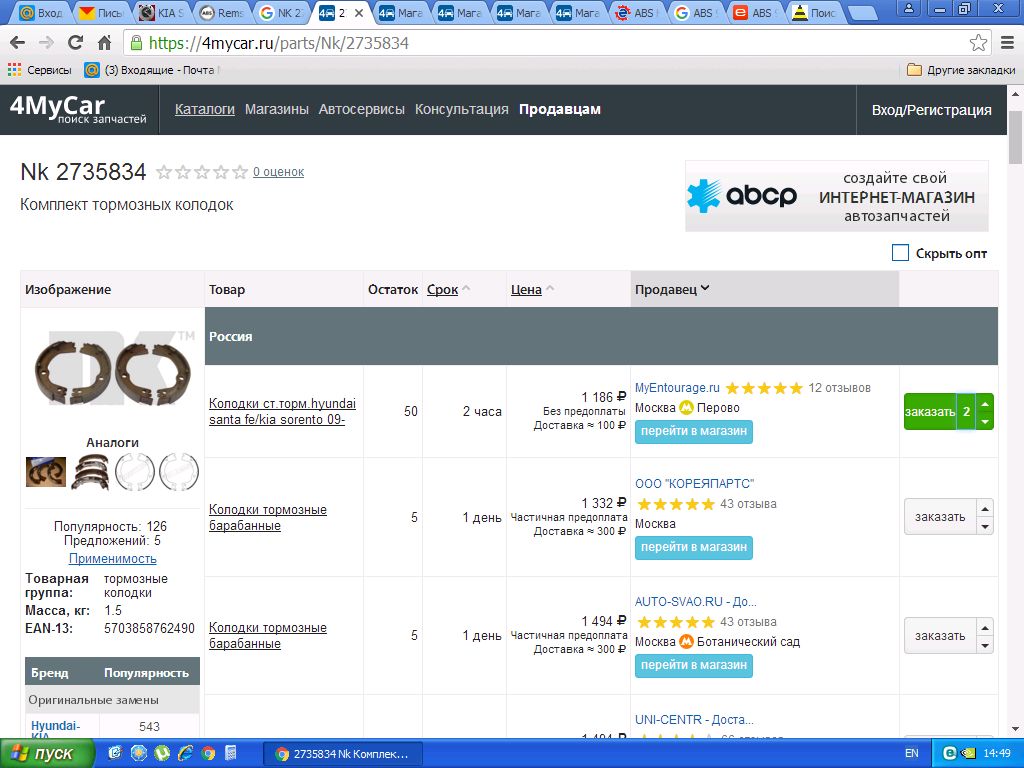Open the Применимость link
This screenshot has width=1024, height=768.
coord(112,558)
